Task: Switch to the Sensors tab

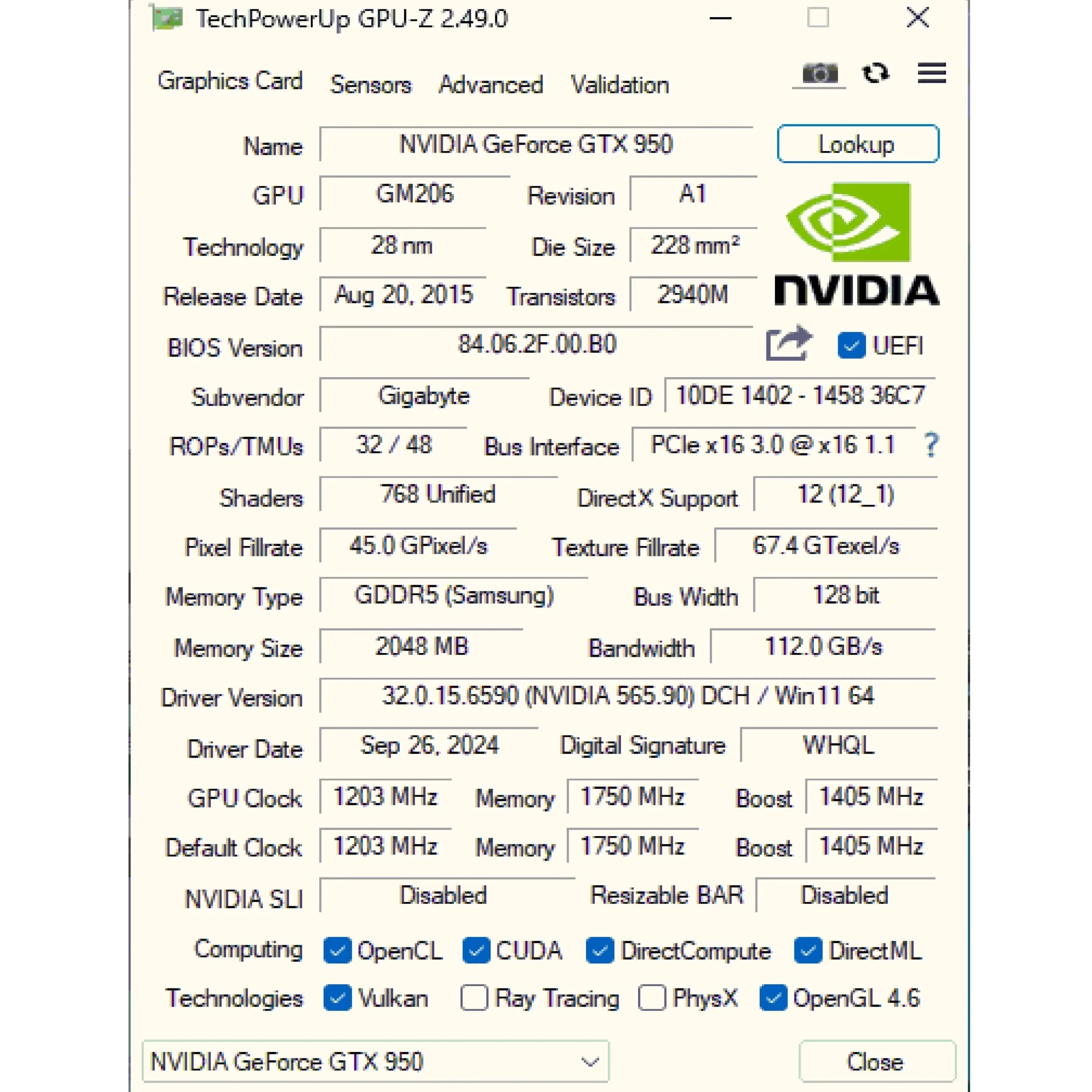Action: pos(371,85)
